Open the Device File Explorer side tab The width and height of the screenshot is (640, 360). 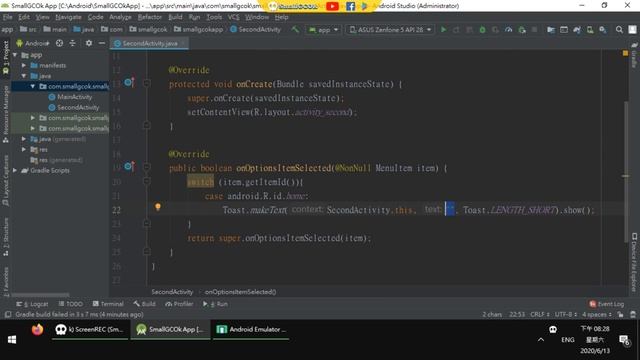click(634, 262)
